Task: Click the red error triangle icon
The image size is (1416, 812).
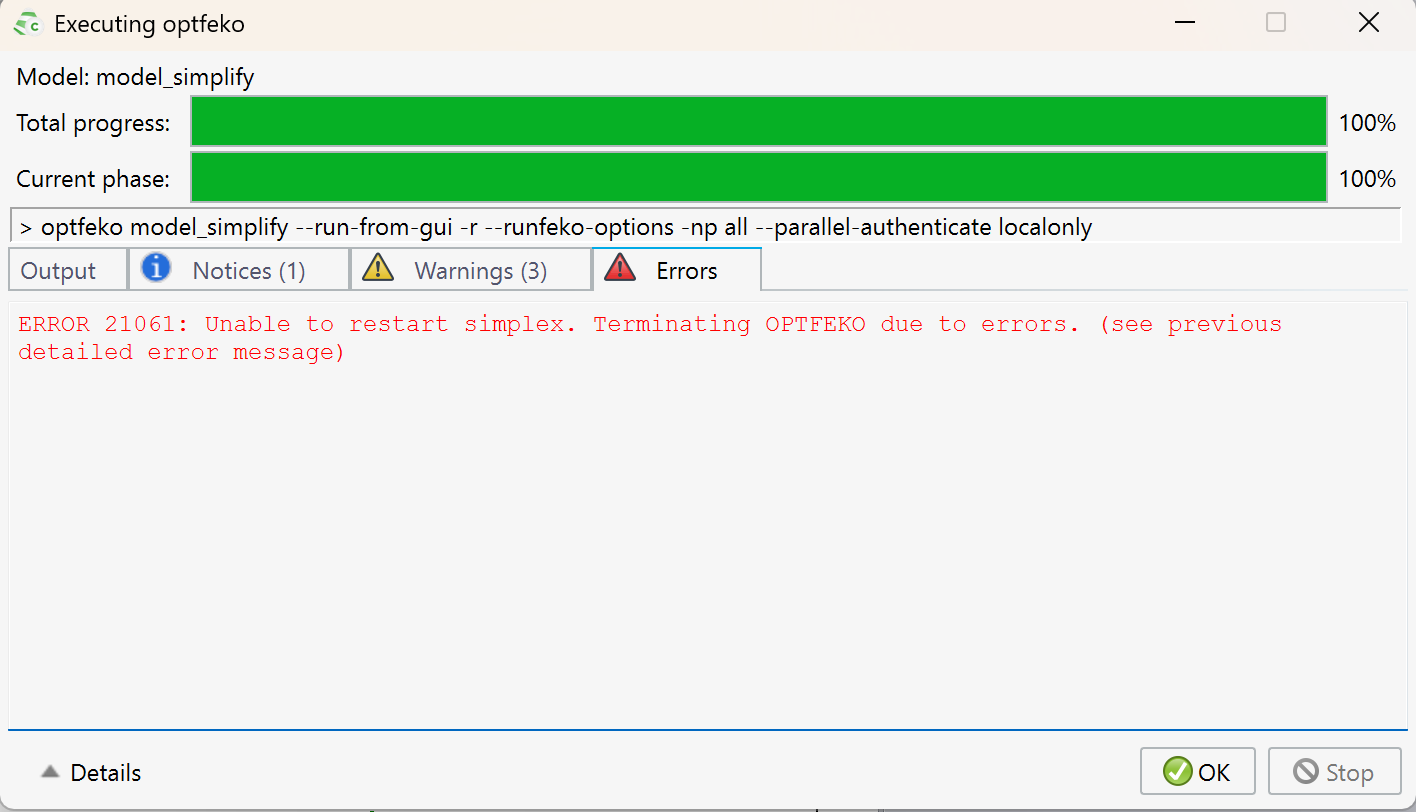Action: [x=621, y=268]
